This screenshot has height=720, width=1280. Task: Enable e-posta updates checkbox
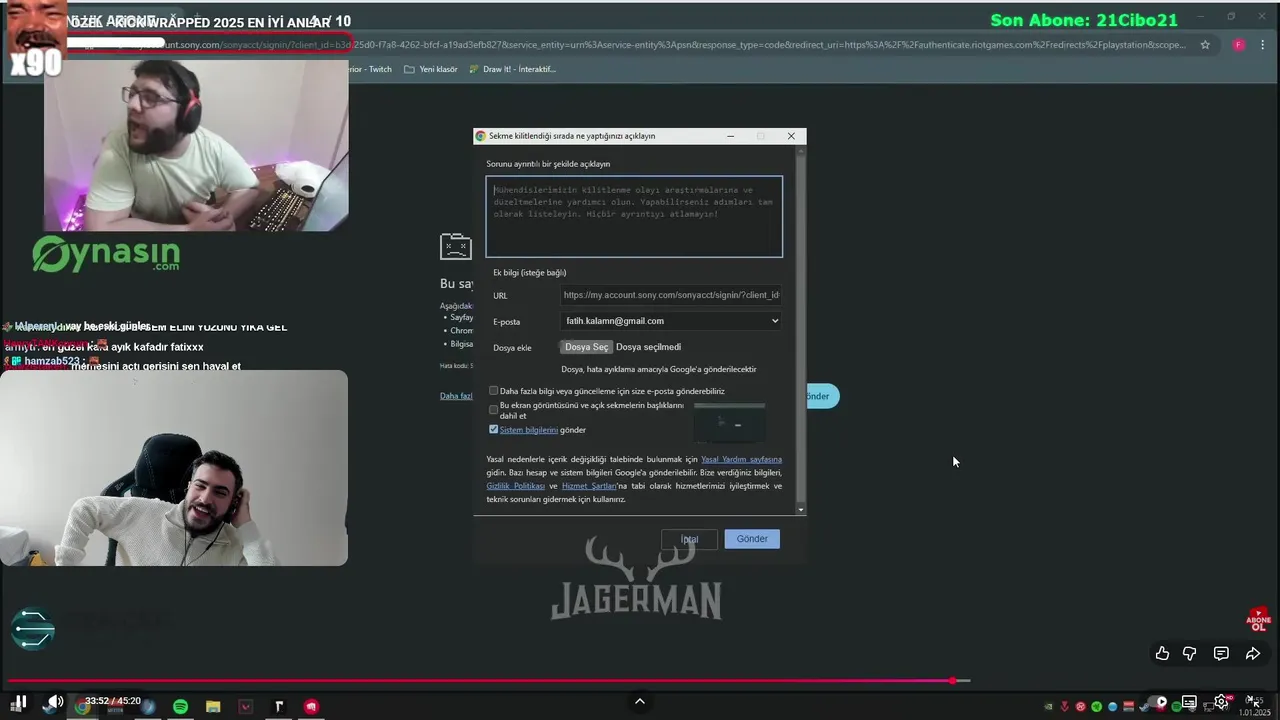click(x=493, y=391)
